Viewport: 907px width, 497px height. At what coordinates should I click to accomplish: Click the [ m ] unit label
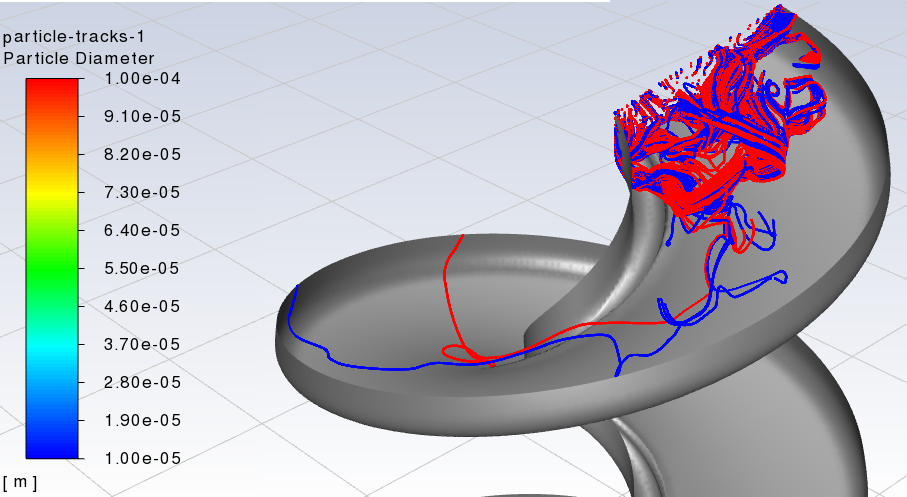20,482
